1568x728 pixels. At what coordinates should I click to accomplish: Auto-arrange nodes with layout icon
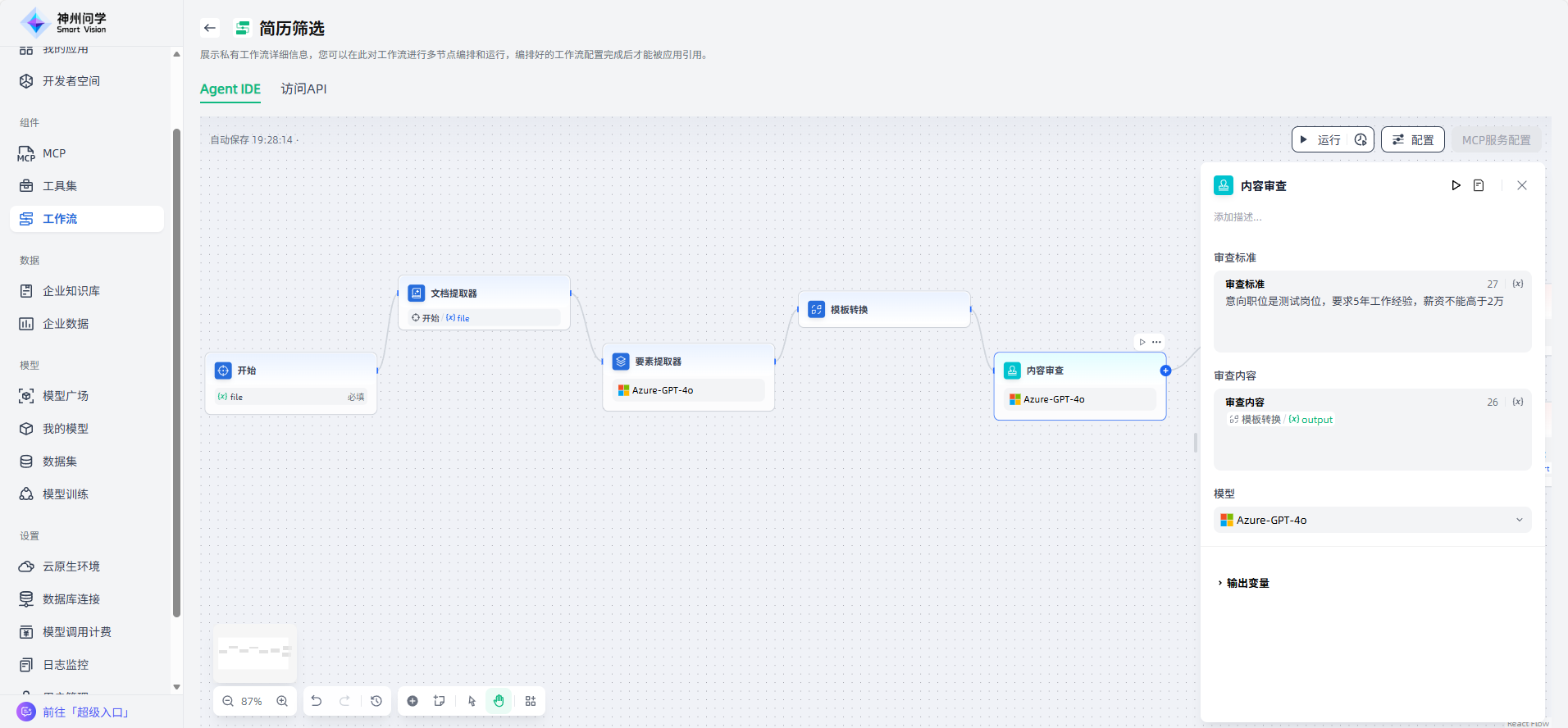[531, 701]
